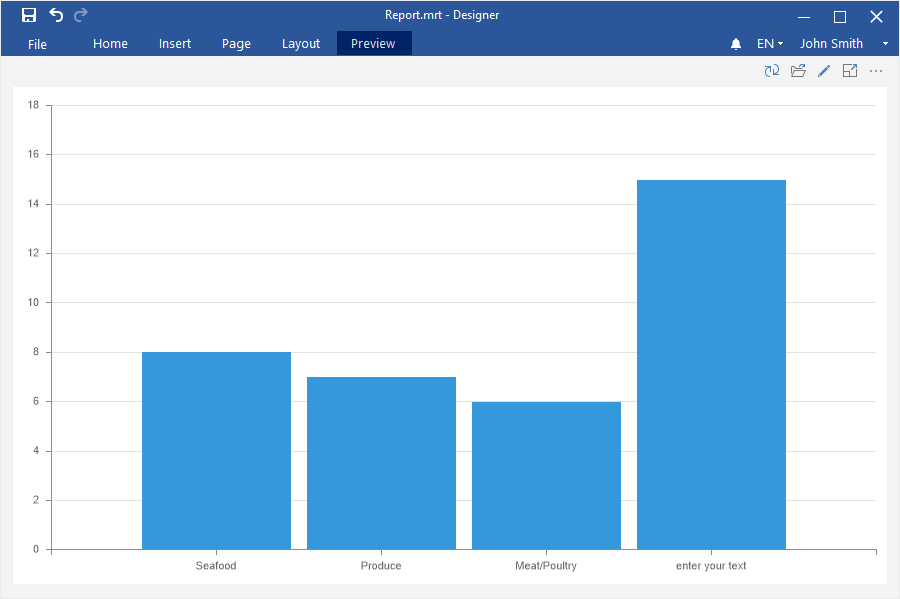This screenshot has height=599, width=900.
Task: Refresh the chart preview
Action: click(771, 71)
